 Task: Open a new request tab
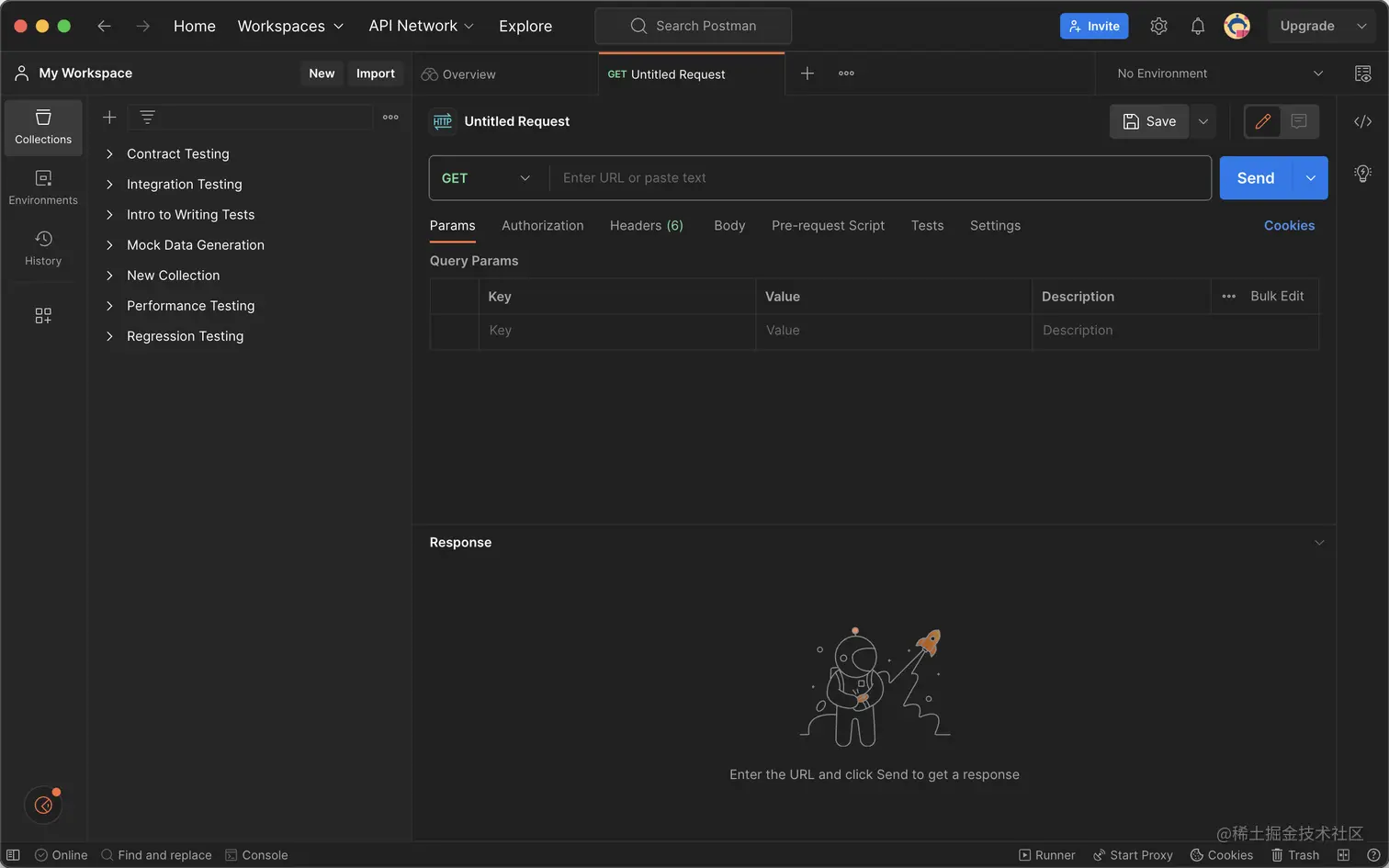807,73
